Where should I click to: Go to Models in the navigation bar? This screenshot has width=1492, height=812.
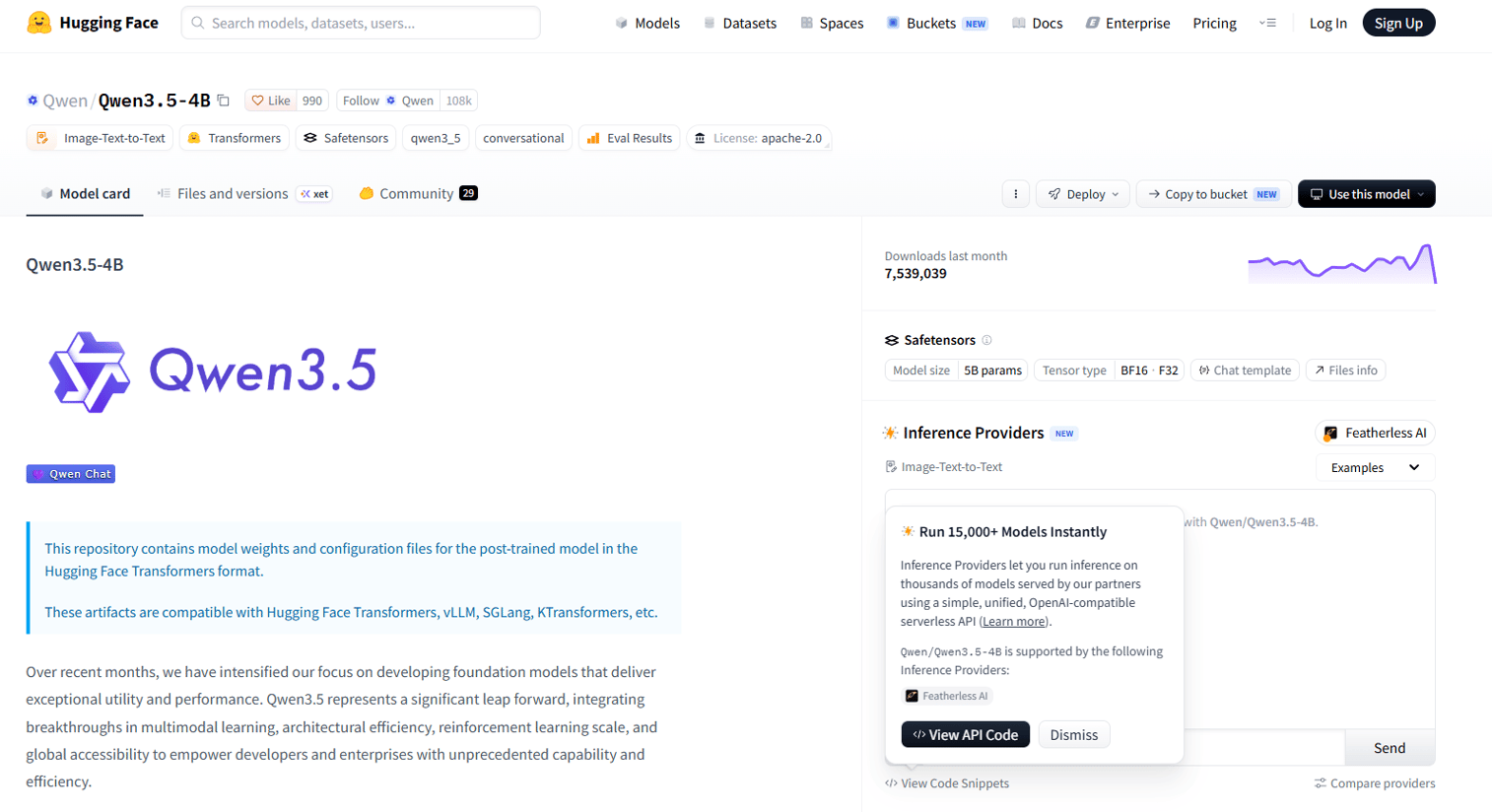coord(647,23)
